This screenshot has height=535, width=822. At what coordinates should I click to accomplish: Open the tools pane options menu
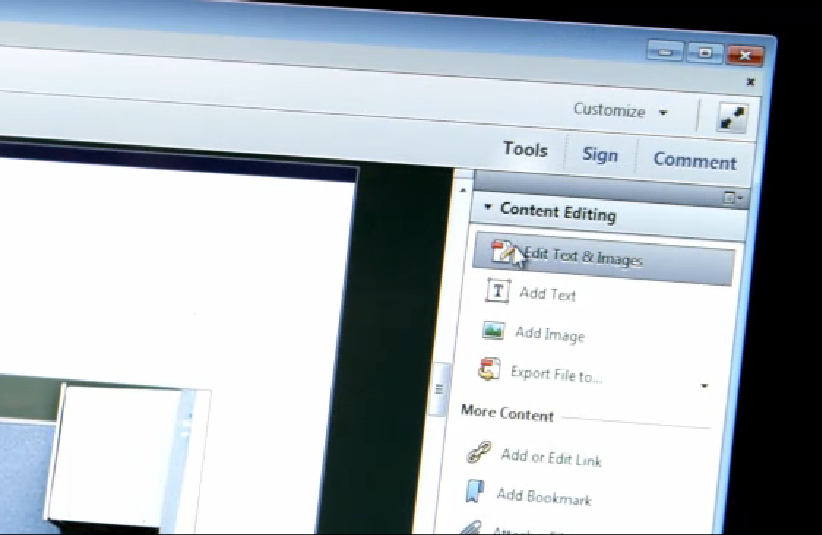[x=733, y=198]
